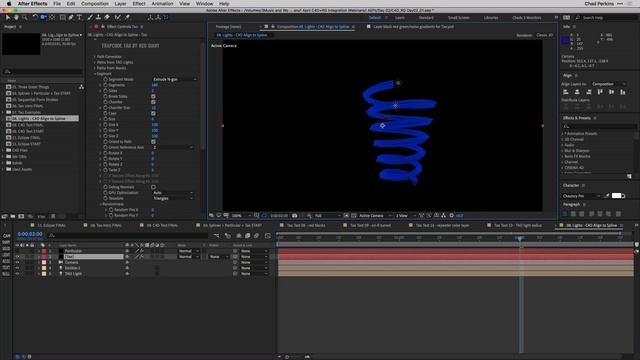Screen dimensions: 640x360
Task: Select the Brush tool
Action: (x=90, y=18)
